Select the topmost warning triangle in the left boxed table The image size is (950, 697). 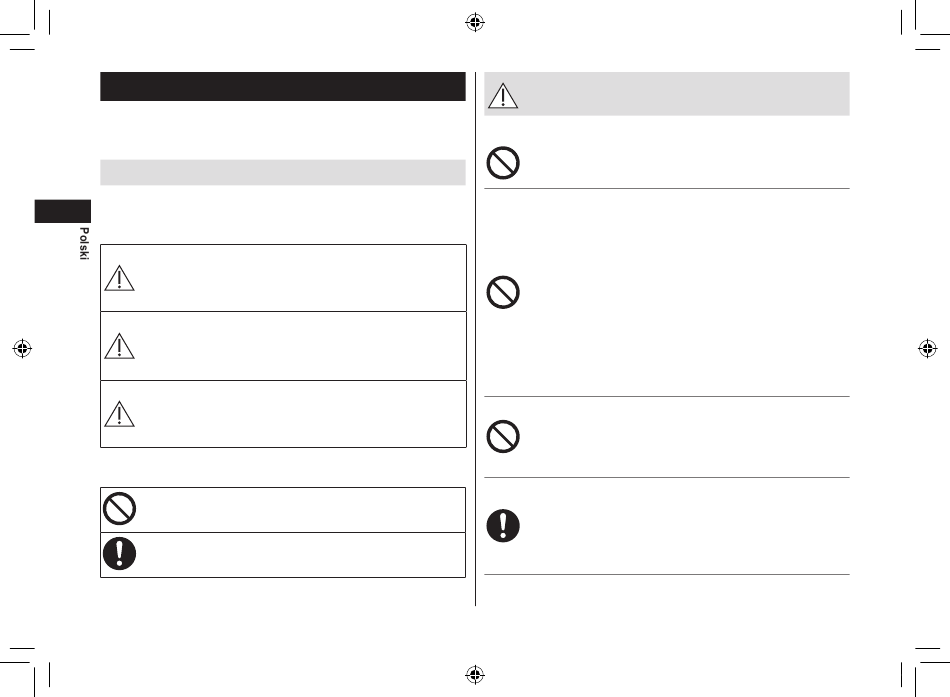[x=119, y=278]
